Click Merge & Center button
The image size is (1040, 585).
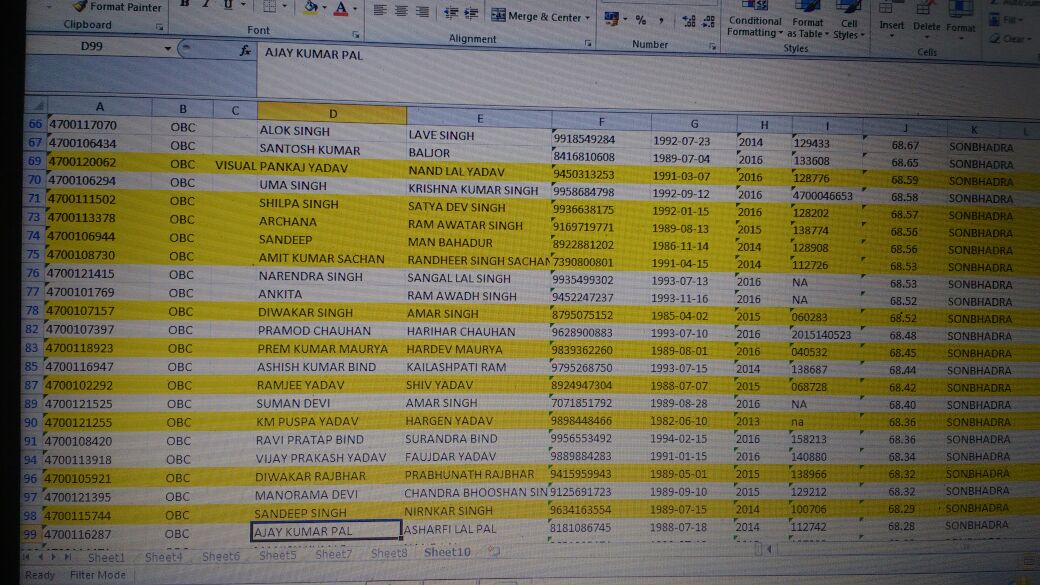coord(537,16)
